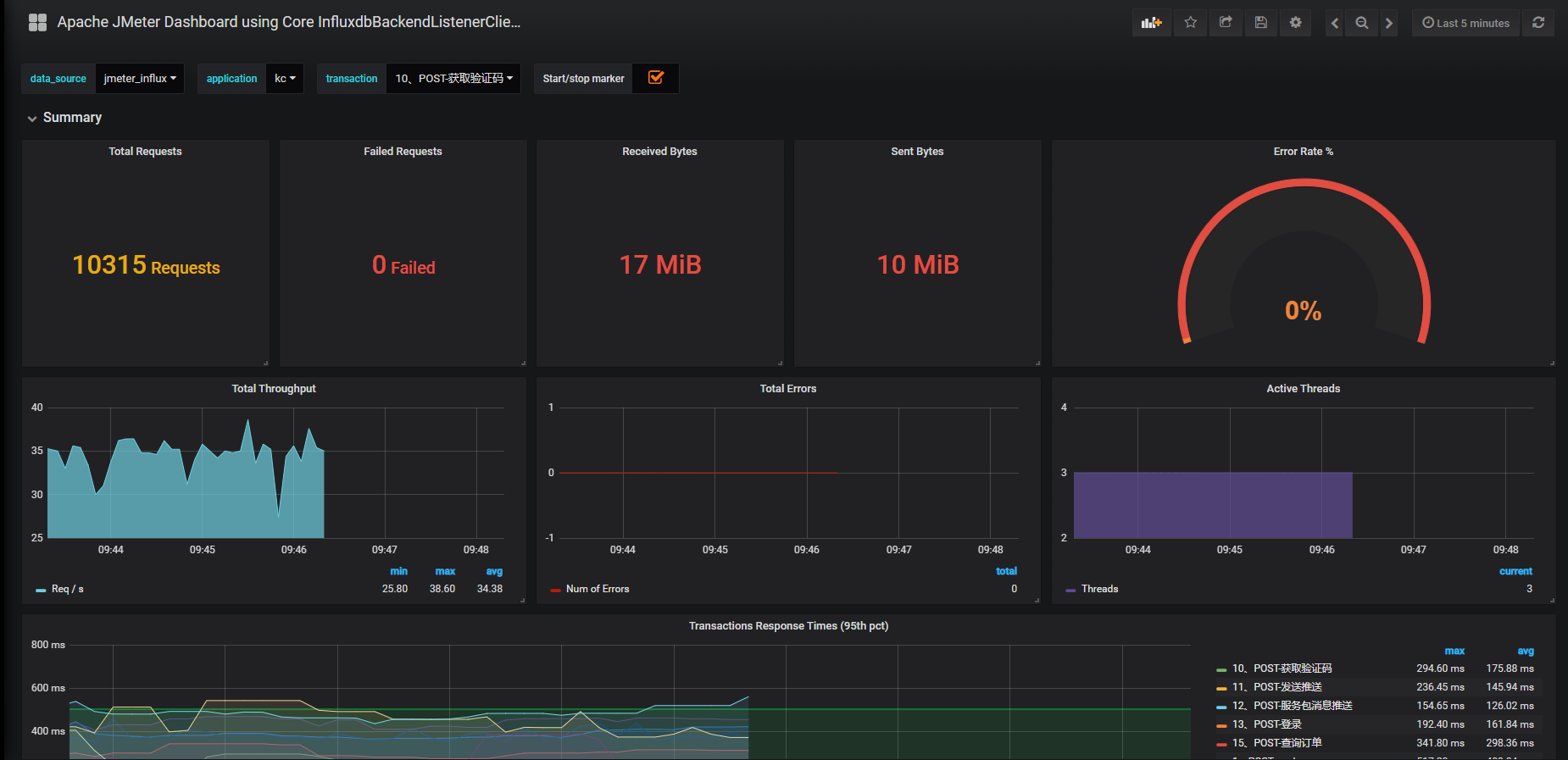
Task: Open the Received Bytes panel title menu
Action: pyautogui.click(x=659, y=152)
